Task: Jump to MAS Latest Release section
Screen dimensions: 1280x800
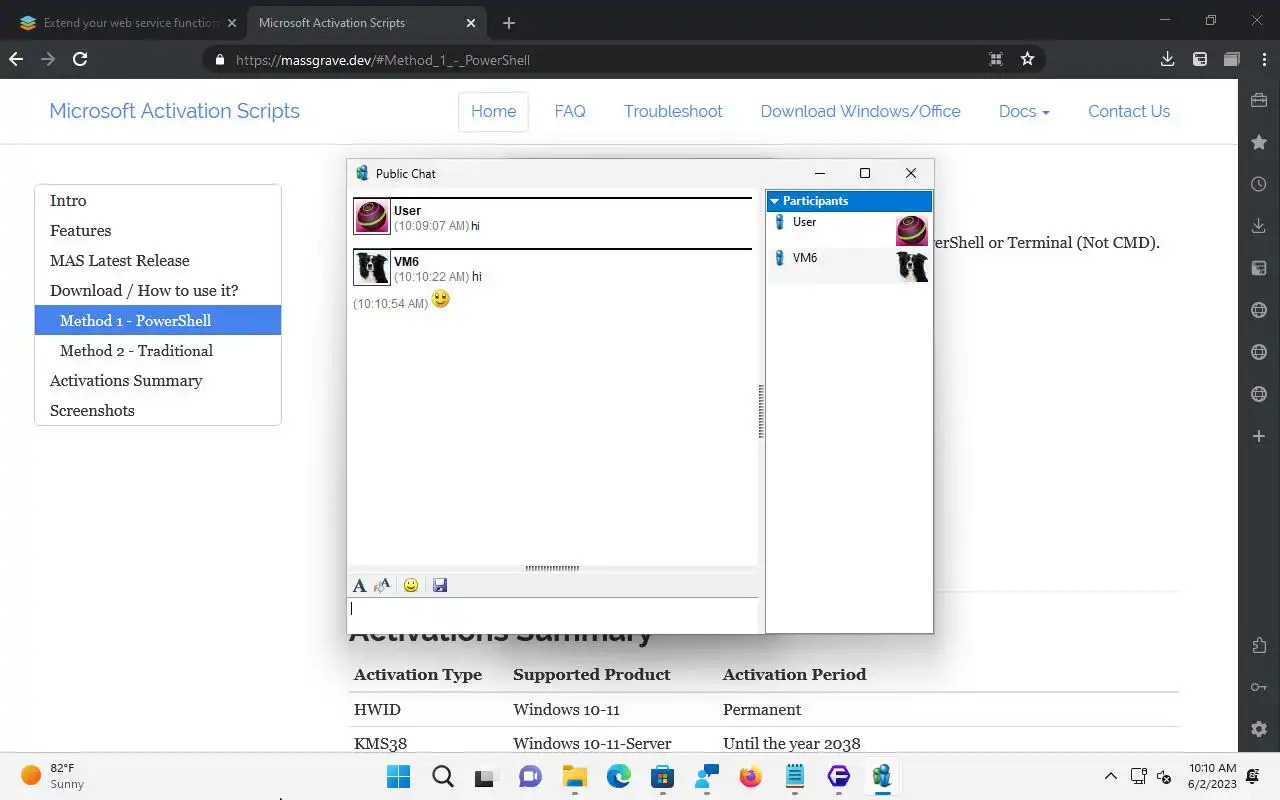Action: pyautogui.click(x=158, y=260)
